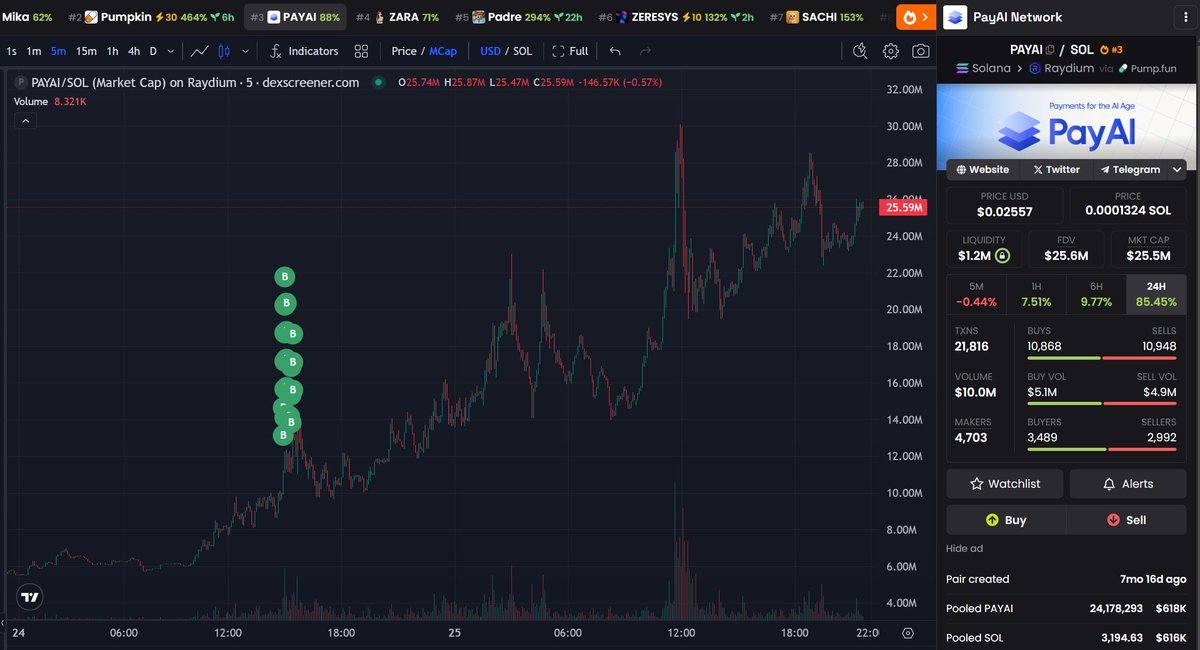Image resolution: width=1200 pixels, height=650 pixels.
Task: Expand more social links chevron
Action: pos(1177,170)
